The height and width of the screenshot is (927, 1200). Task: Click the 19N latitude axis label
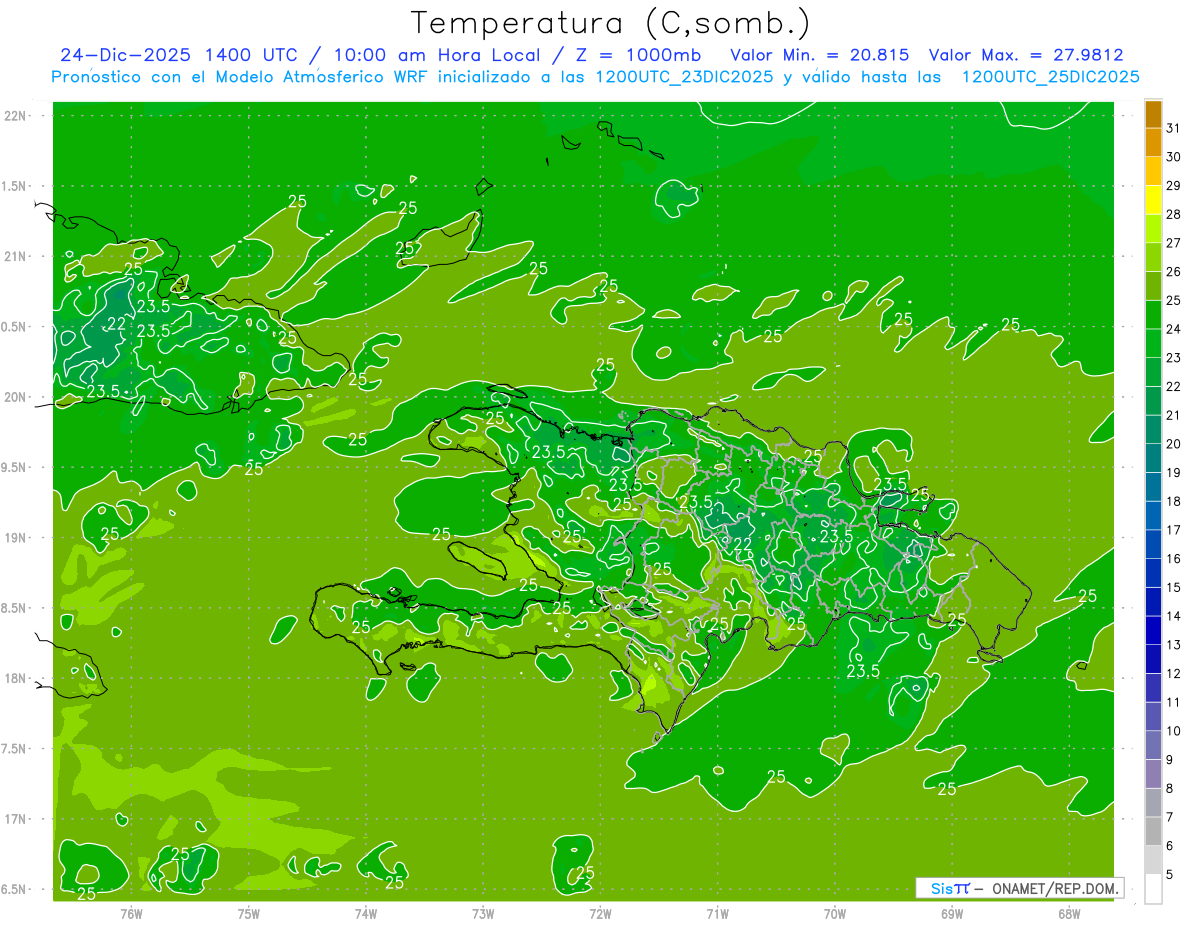coord(16,538)
